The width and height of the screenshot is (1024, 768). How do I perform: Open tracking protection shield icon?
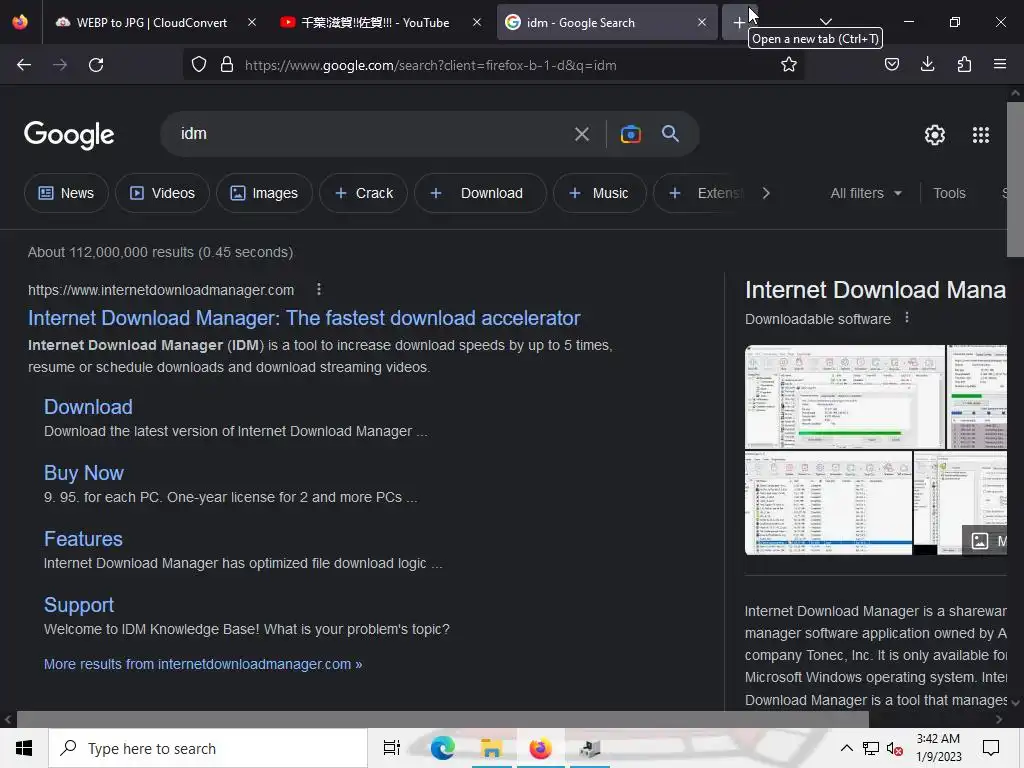(x=199, y=65)
